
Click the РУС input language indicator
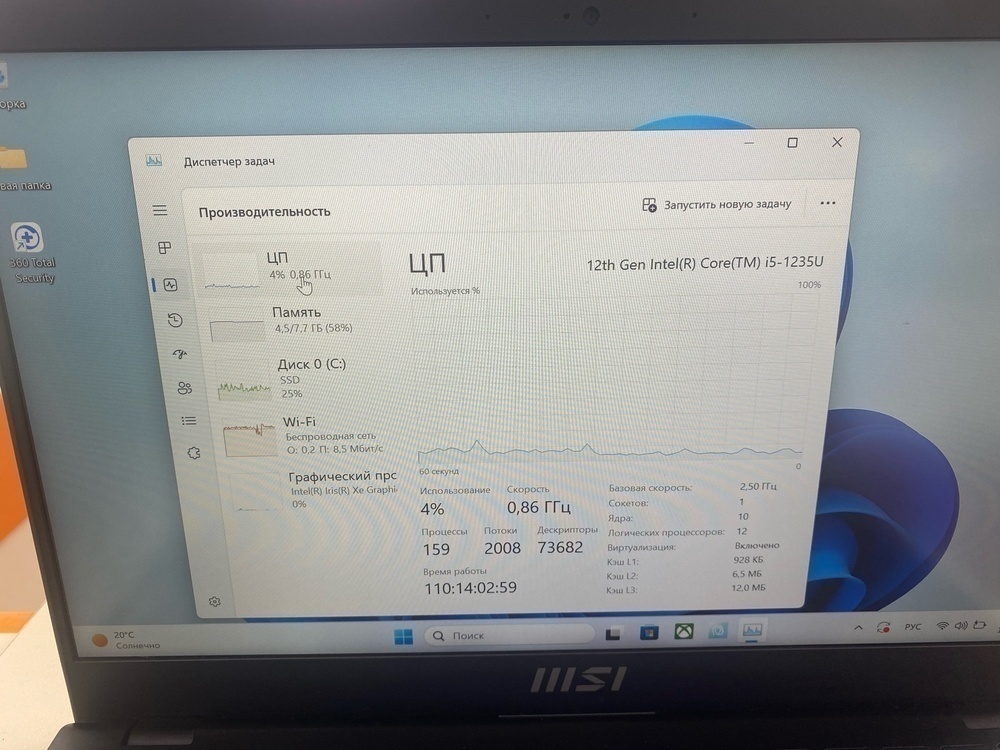pyautogui.click(x=913, y=627)
